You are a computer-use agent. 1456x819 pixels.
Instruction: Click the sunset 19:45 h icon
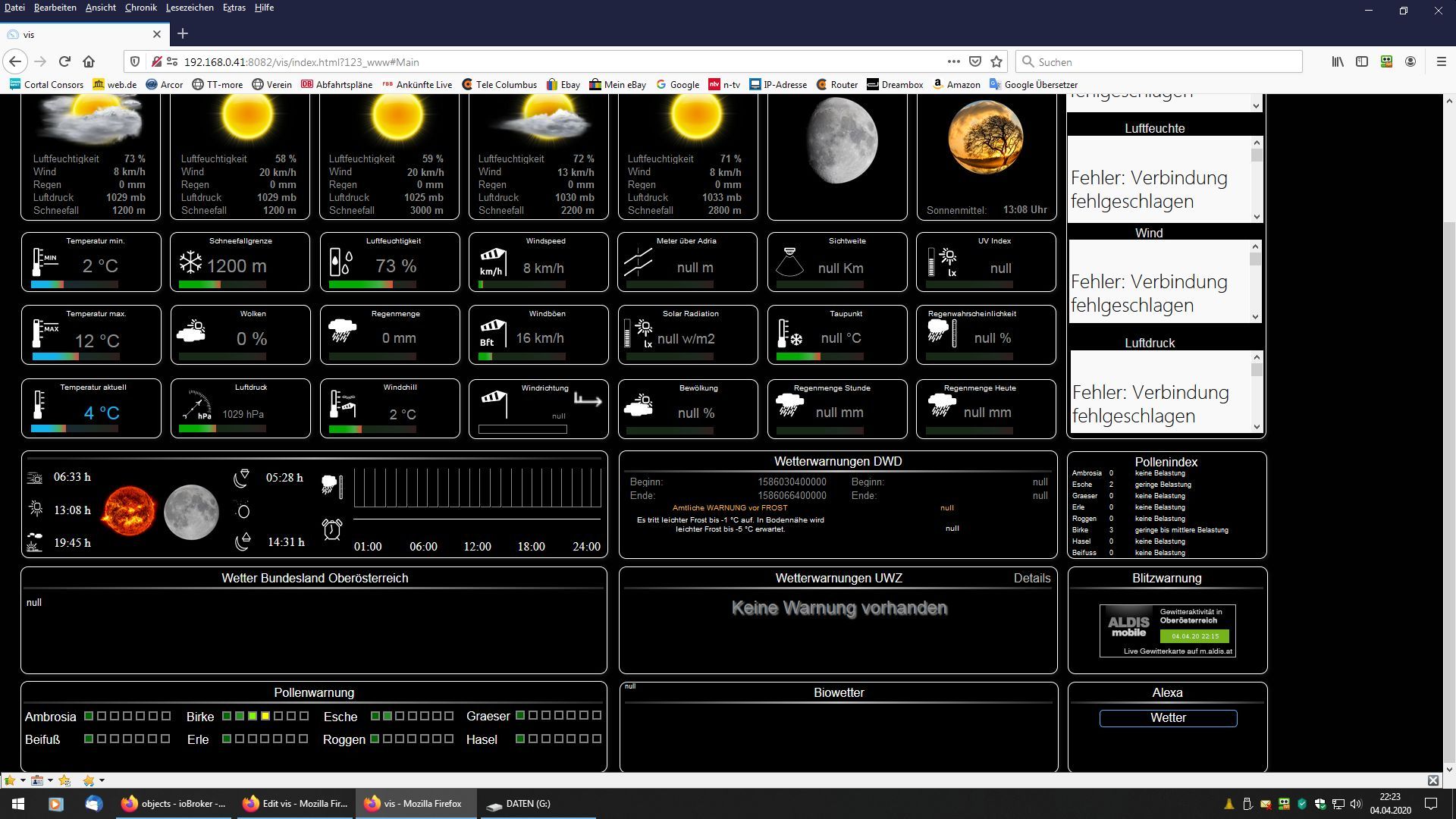coord(35,542)
